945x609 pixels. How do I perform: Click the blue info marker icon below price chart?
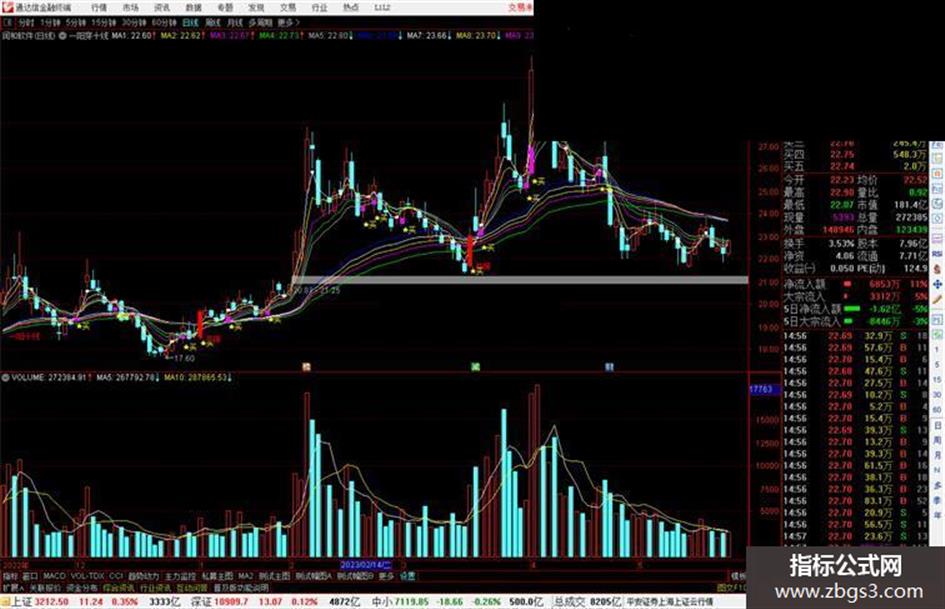click(609, 367)
